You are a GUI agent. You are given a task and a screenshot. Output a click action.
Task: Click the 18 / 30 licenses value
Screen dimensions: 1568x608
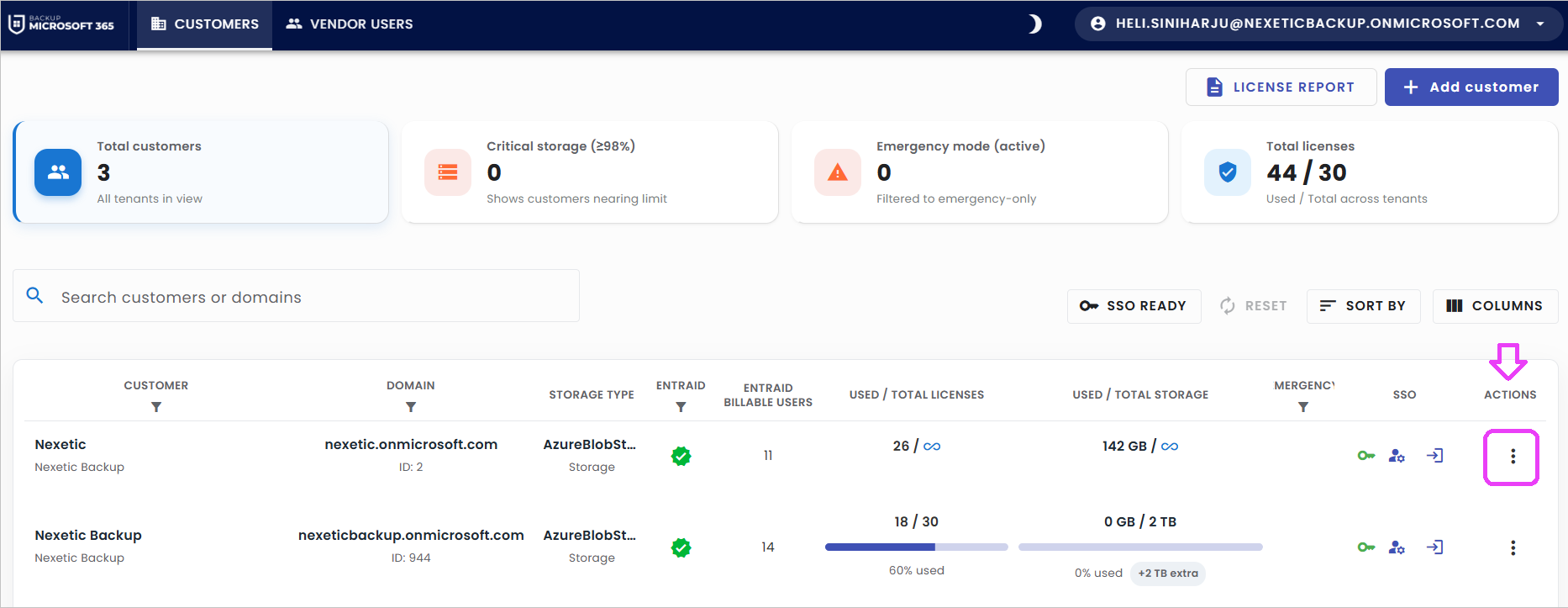pos(917,521)
